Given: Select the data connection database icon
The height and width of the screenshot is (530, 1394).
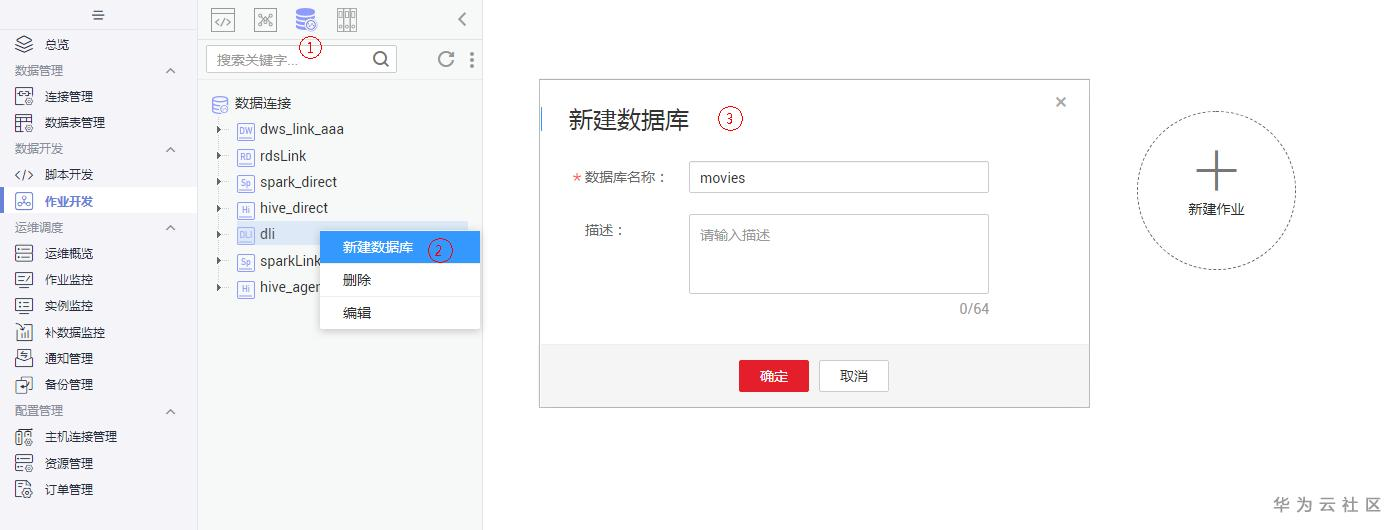Looking at the screenshot, I should (306, 19).
